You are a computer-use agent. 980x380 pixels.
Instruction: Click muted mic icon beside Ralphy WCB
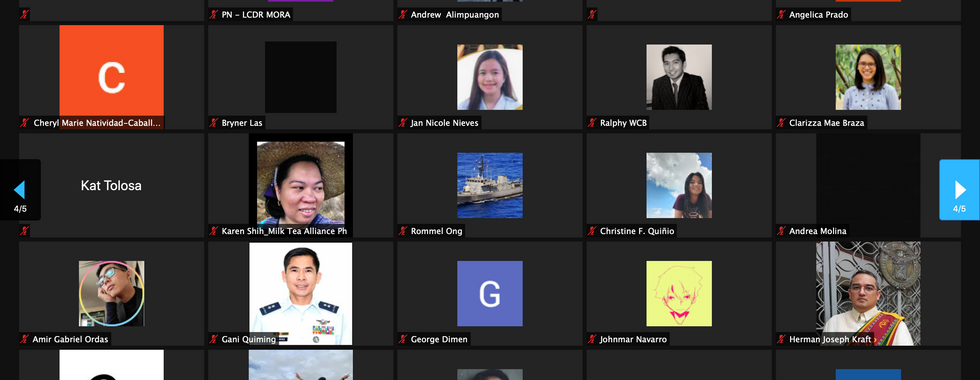592,123
